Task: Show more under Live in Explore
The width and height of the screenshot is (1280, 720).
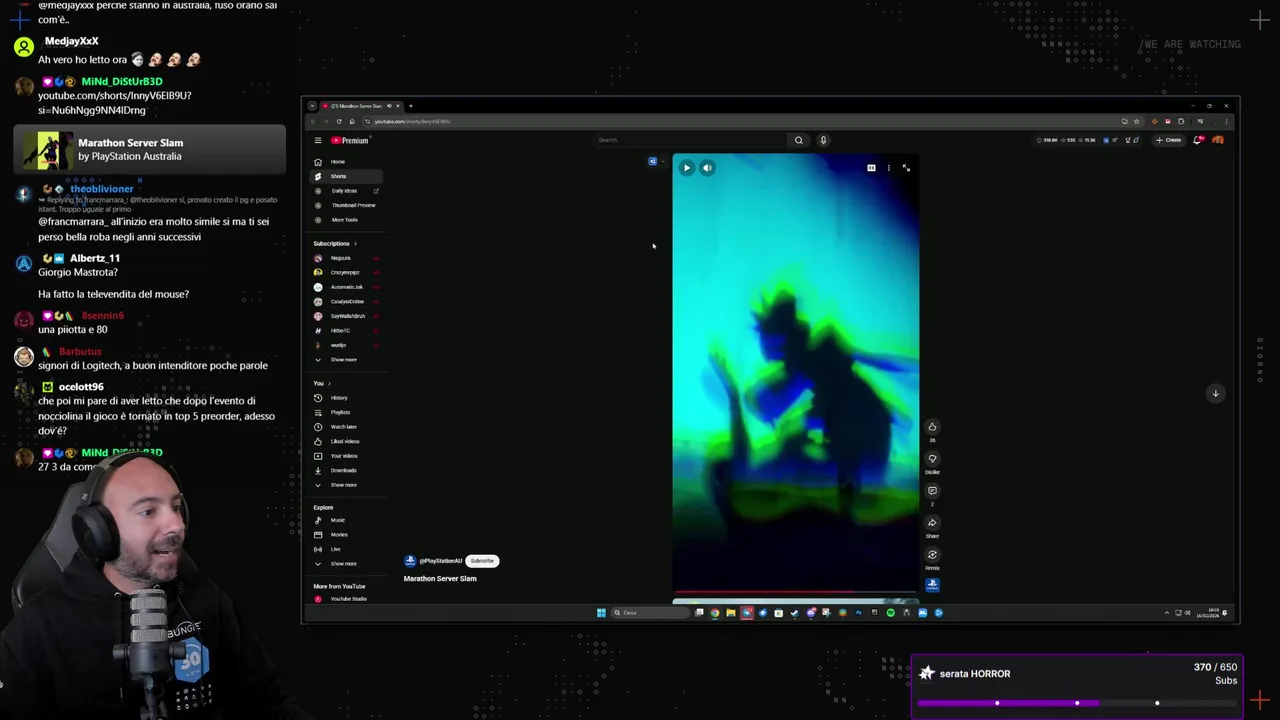Action: click(x=345, y=563)
